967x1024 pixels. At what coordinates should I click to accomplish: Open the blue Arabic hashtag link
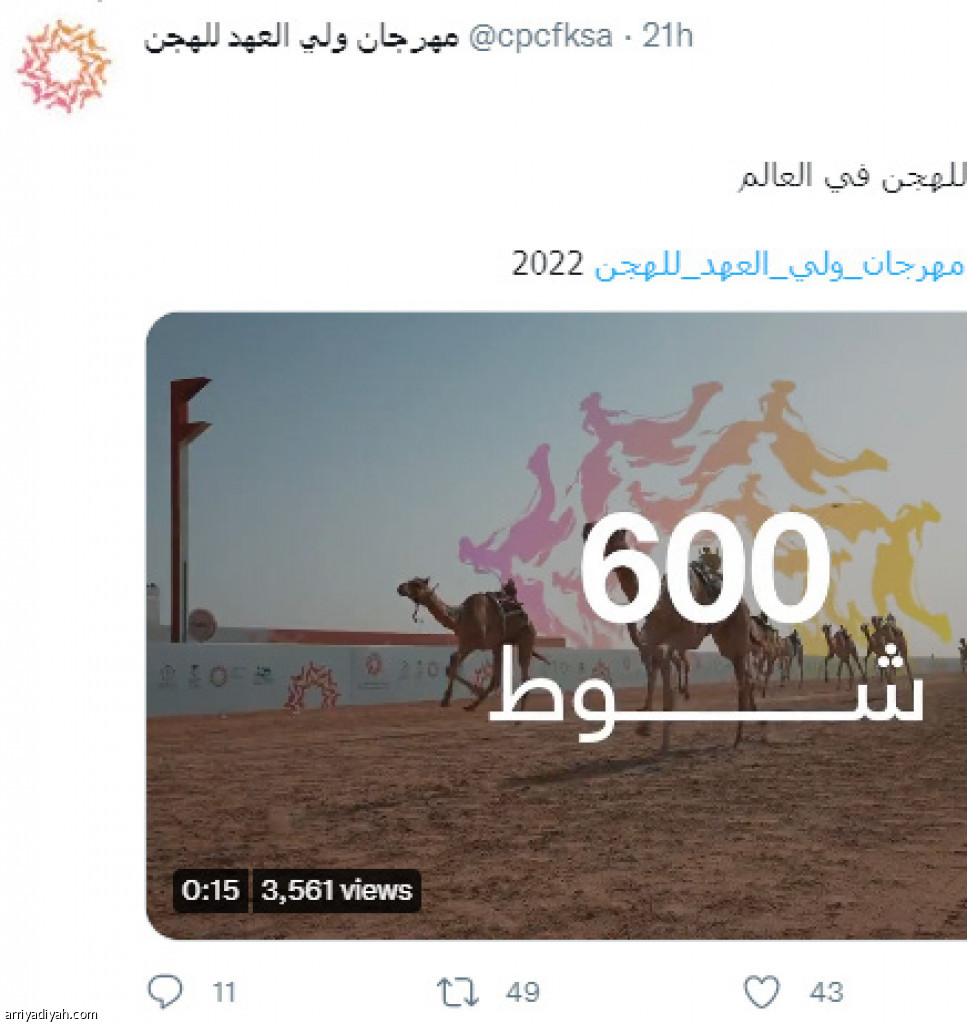click(780, 265)
